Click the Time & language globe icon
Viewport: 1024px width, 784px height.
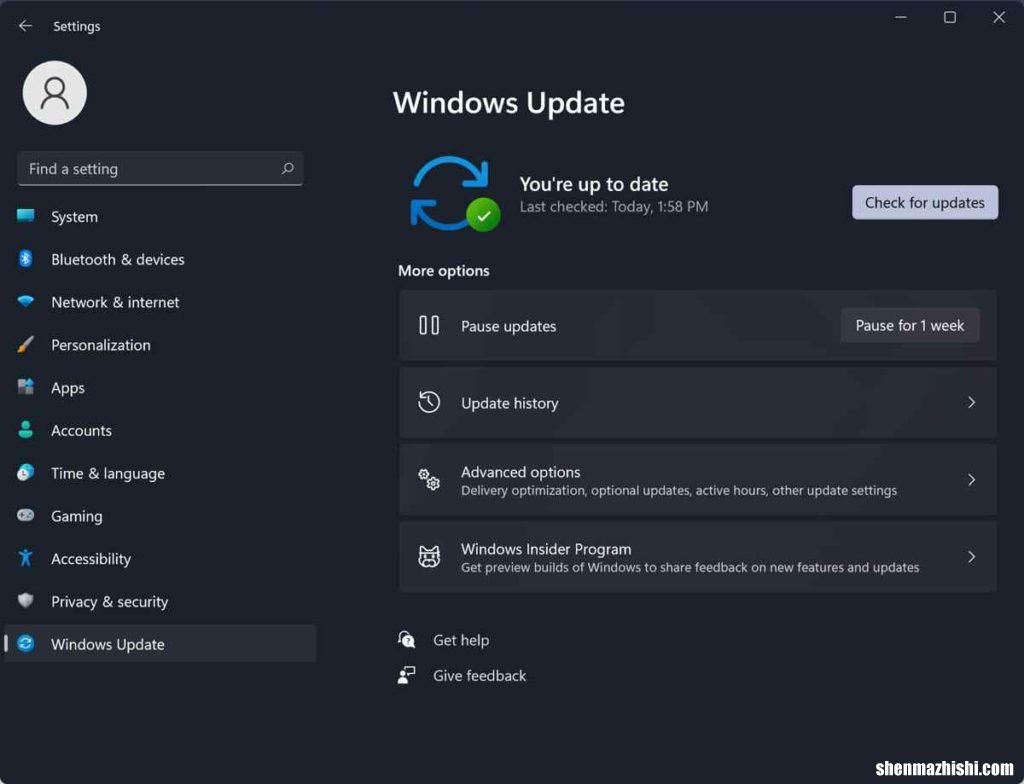[x=25, y=472]
